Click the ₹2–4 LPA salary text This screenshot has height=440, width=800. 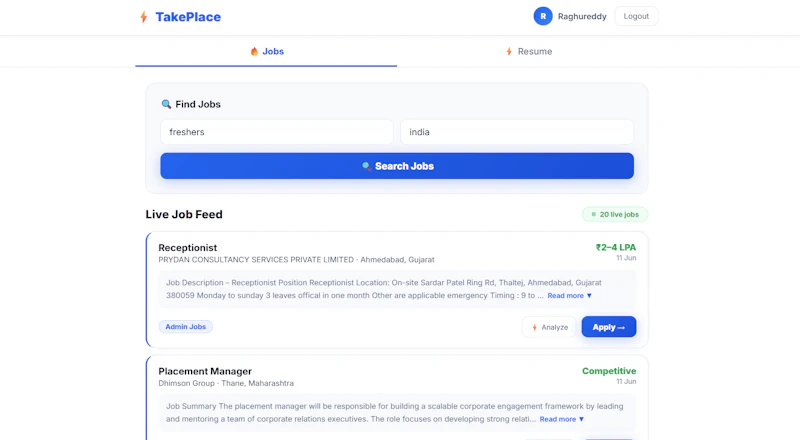tap(616, 248)
